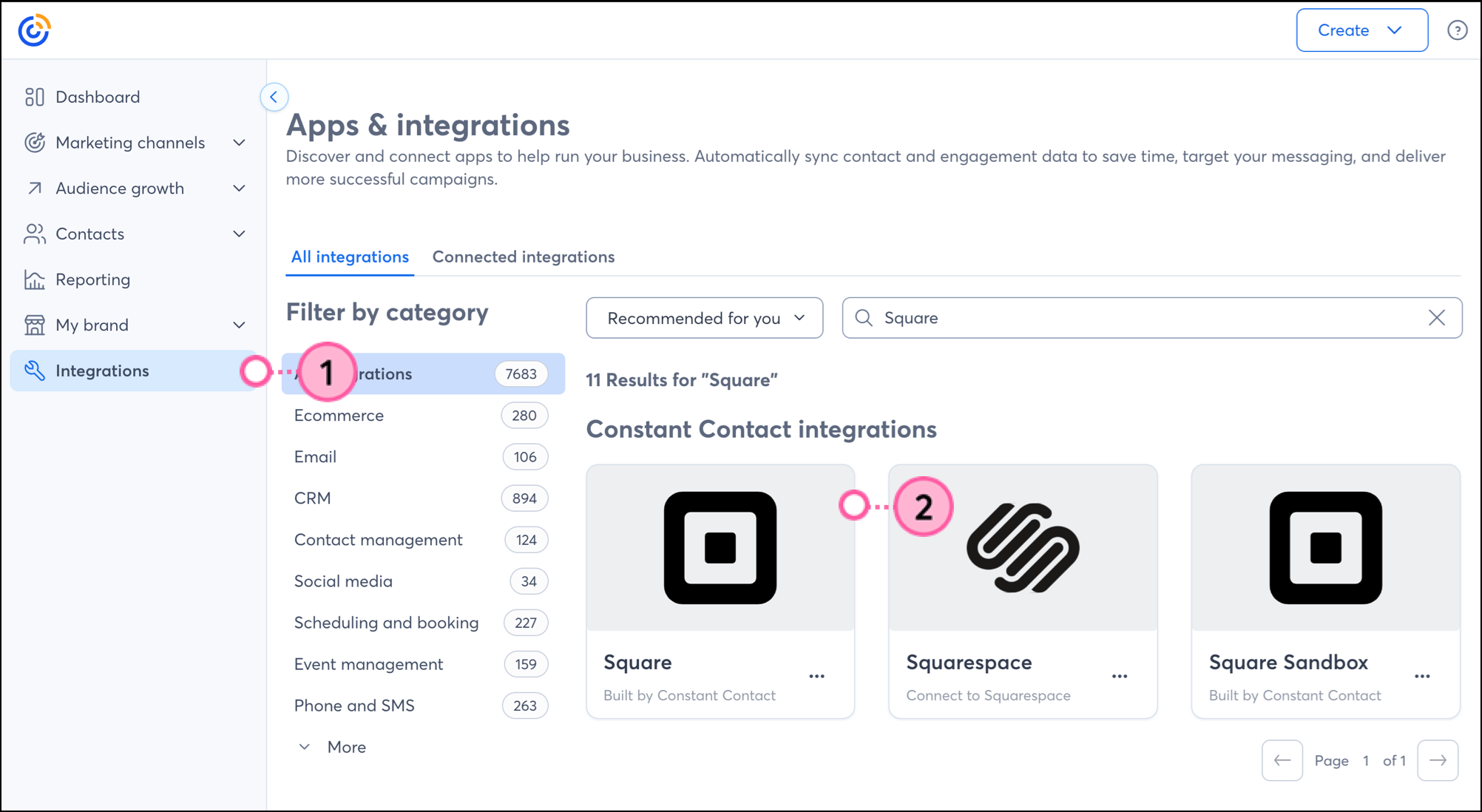Image resolution: width=1482 pixels, height=812 pixels.
Task: Collapse the sidebar with the arrow button
Action: pyautogui.click(x=274, y=97)
